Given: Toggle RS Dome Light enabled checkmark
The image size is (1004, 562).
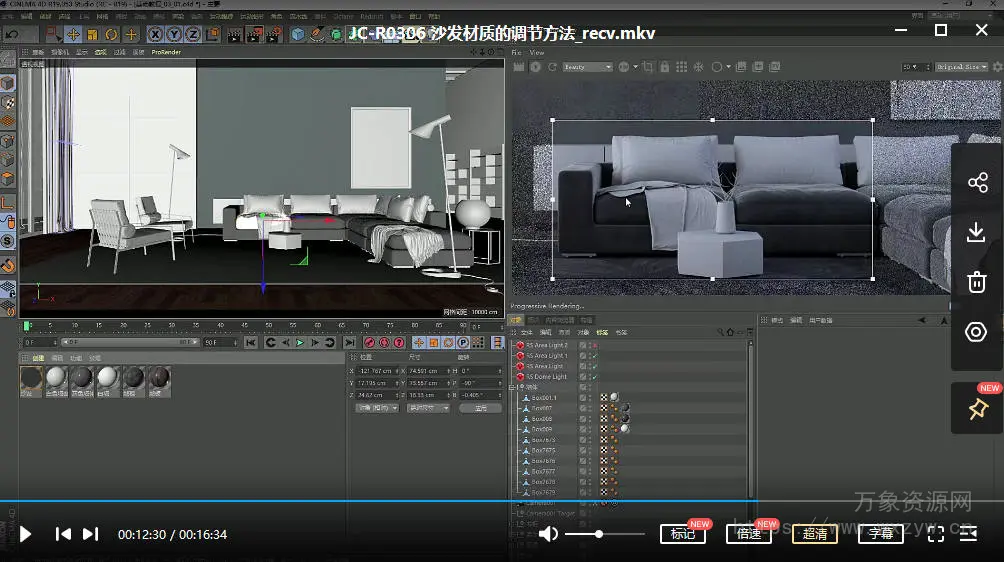Looking at the screenshot, I should [594, 377].
